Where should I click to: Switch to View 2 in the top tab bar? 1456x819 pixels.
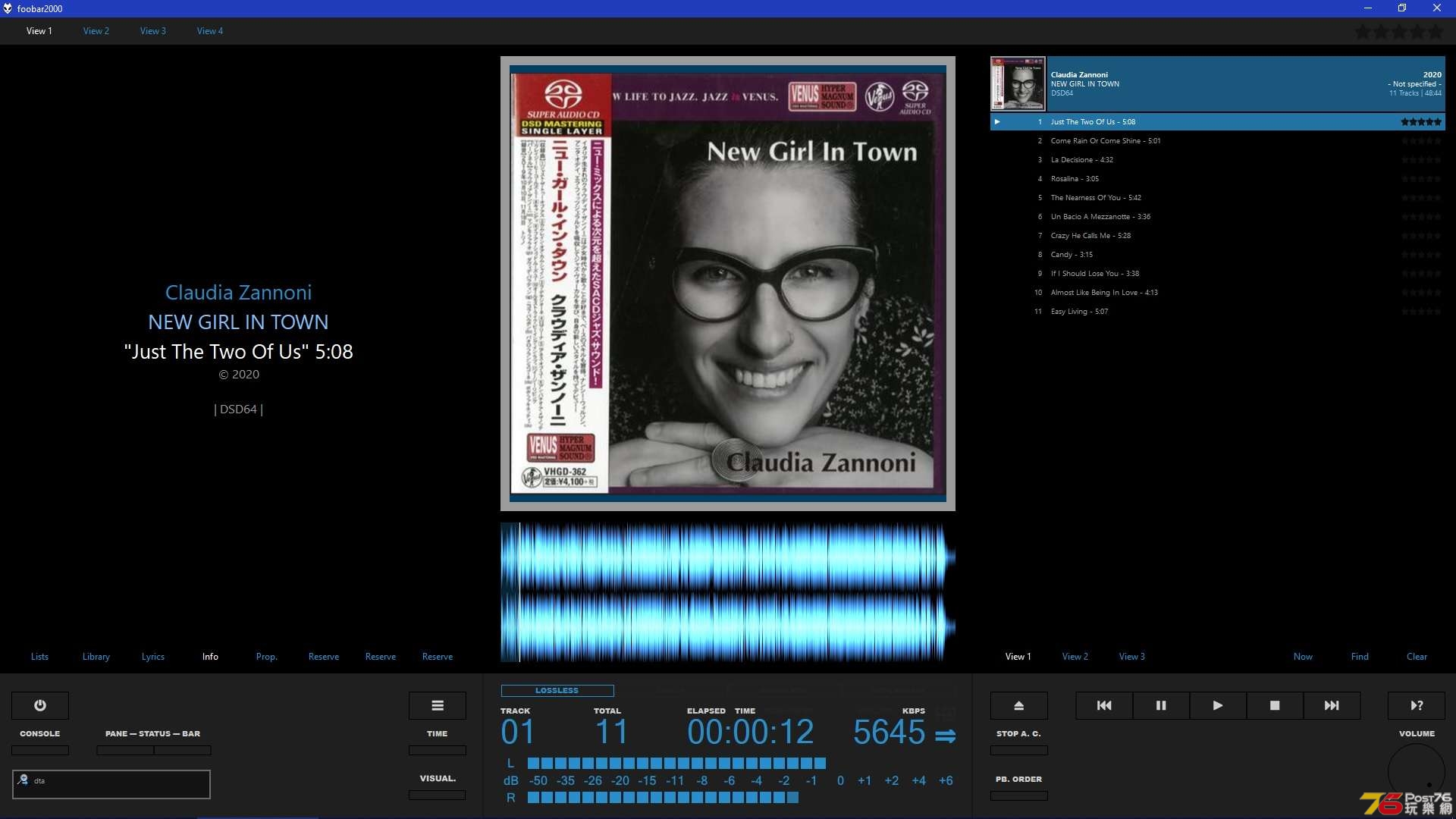click(x=96, y=31)
